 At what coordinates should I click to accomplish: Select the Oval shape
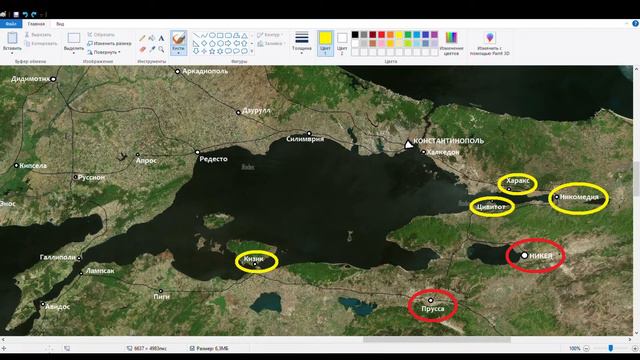(x=212, y=36)
